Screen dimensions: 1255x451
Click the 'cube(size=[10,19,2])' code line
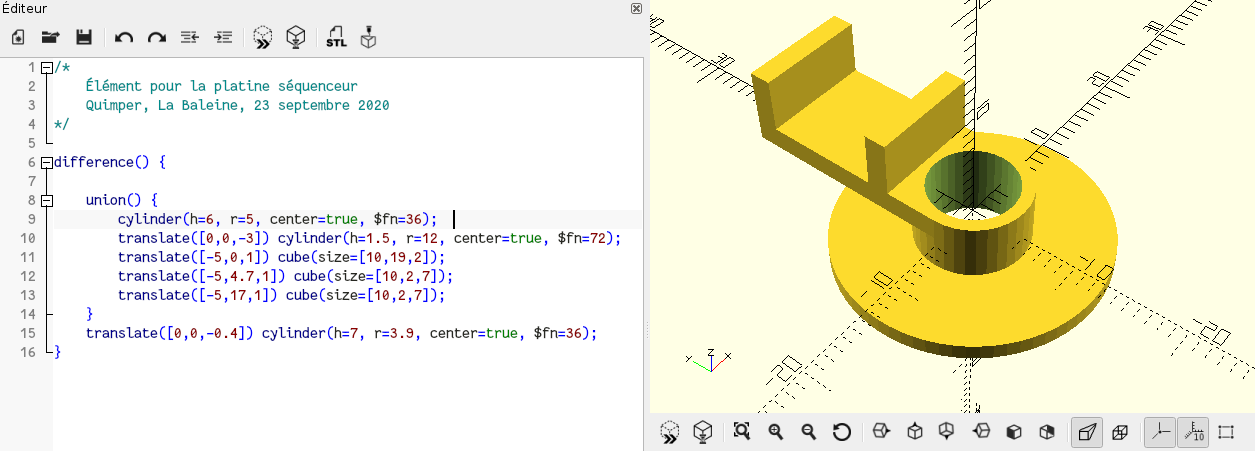[x=281, y=257]
